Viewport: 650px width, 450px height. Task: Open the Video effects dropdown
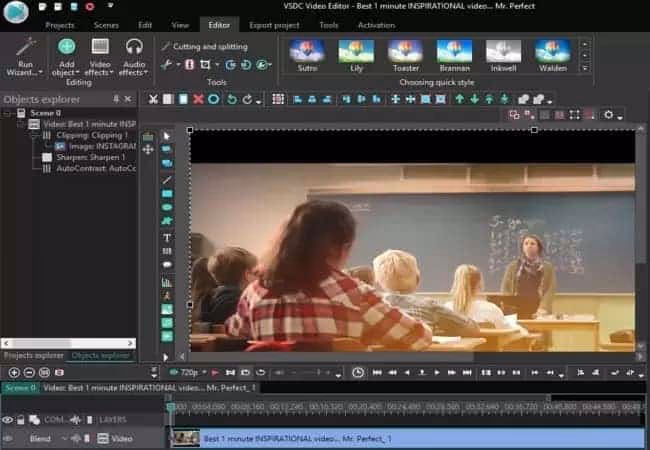tap(99, 57)
